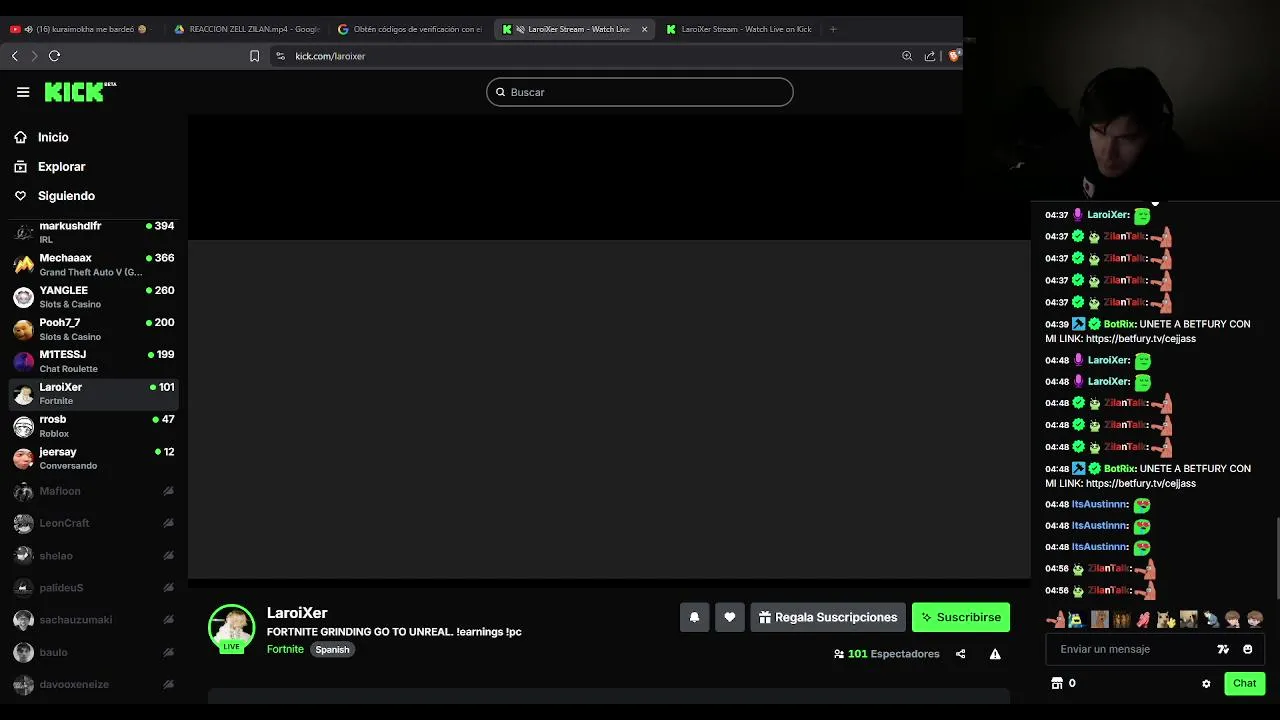The image size is (1280, 720).
Task: Open chat settings gear icon
Action: [1206, 684]
